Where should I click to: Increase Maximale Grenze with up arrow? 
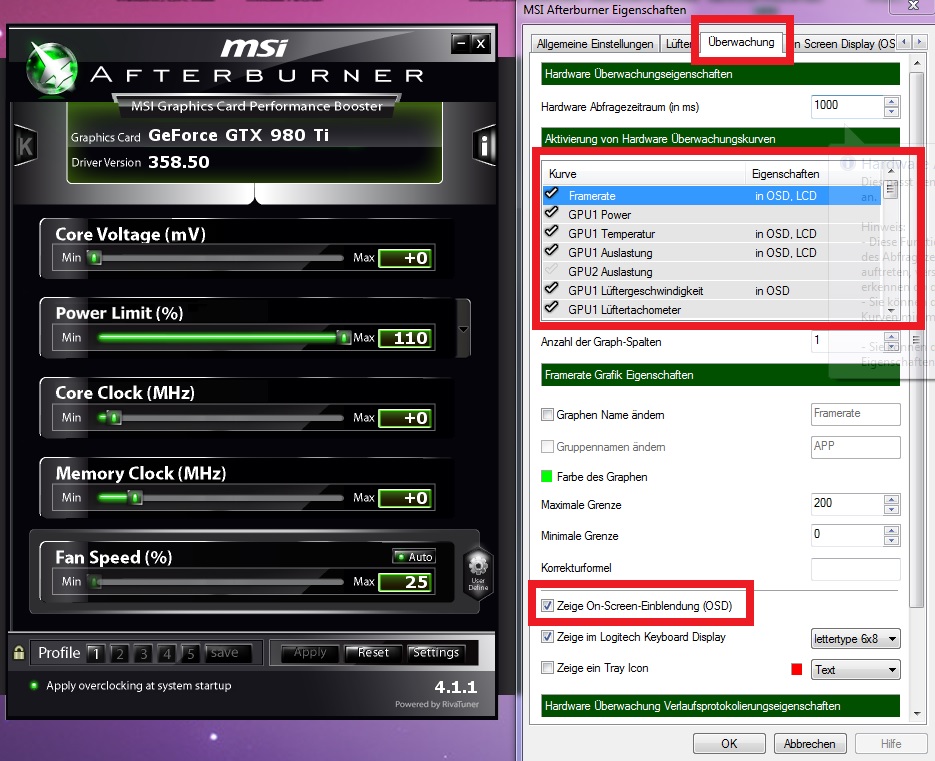[x=891, y=499]
